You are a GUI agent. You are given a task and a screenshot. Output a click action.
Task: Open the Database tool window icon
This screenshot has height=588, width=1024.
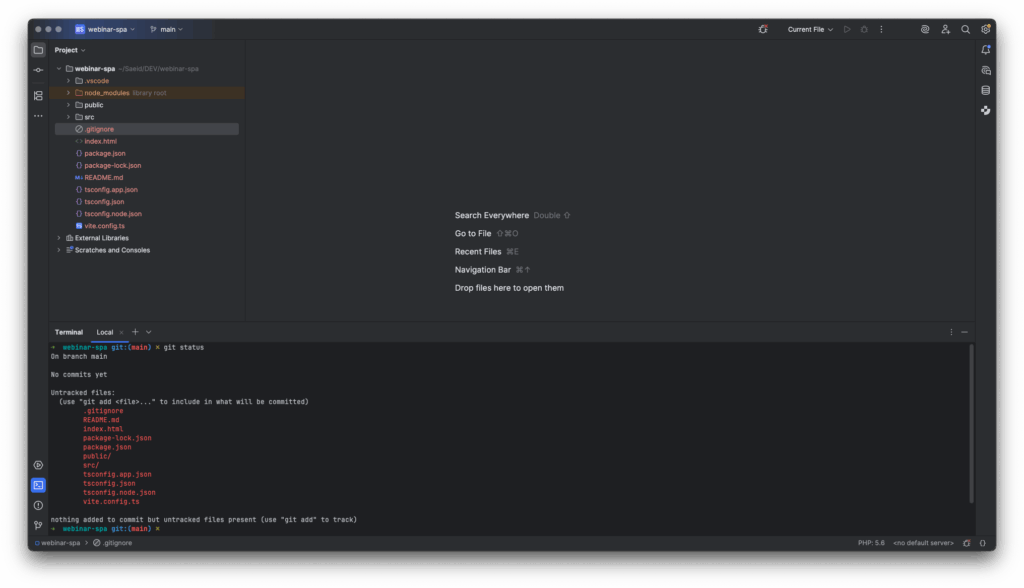(x=986, y=90)
